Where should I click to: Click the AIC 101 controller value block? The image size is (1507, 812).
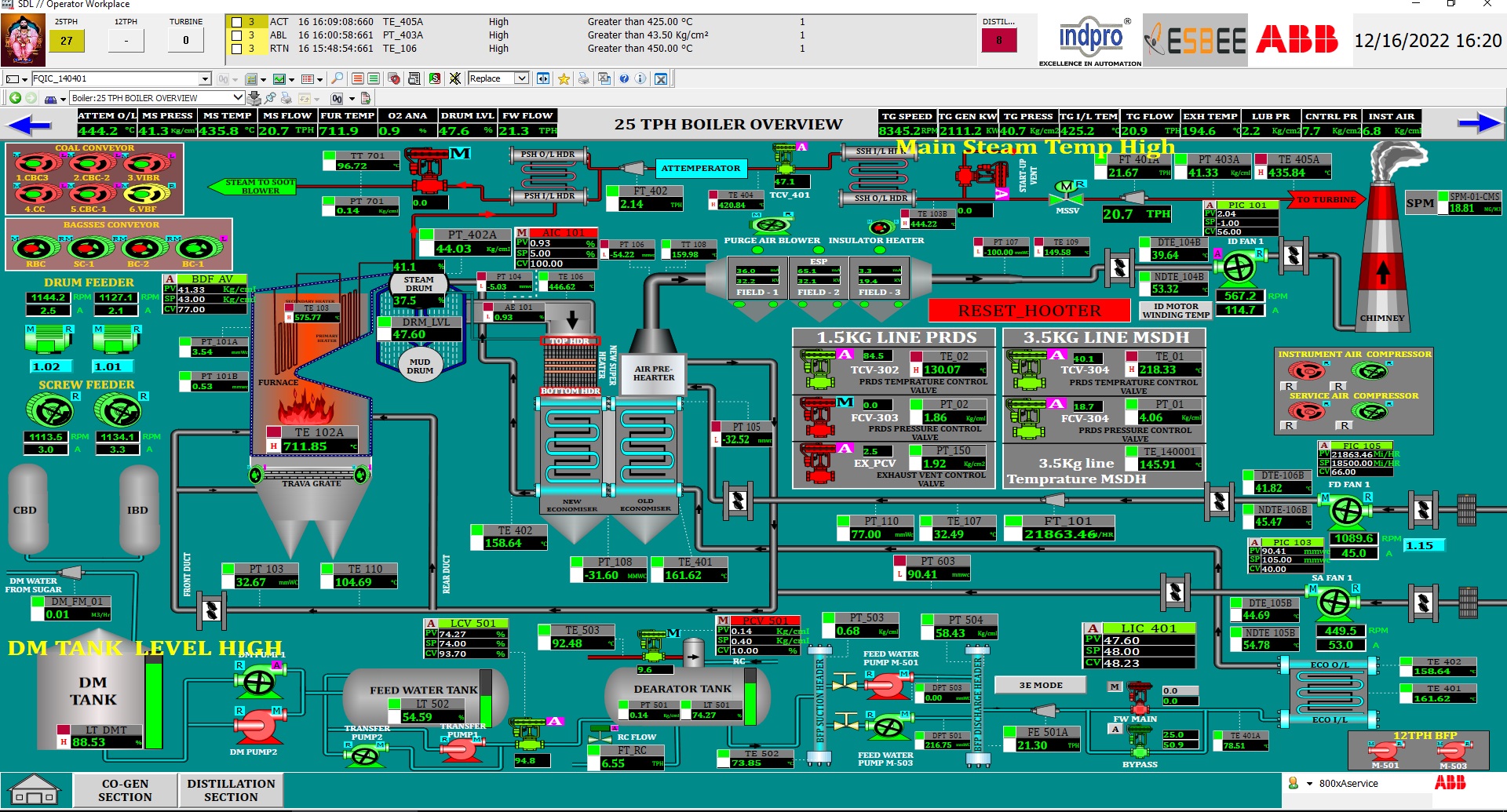(x=557, y=248)
